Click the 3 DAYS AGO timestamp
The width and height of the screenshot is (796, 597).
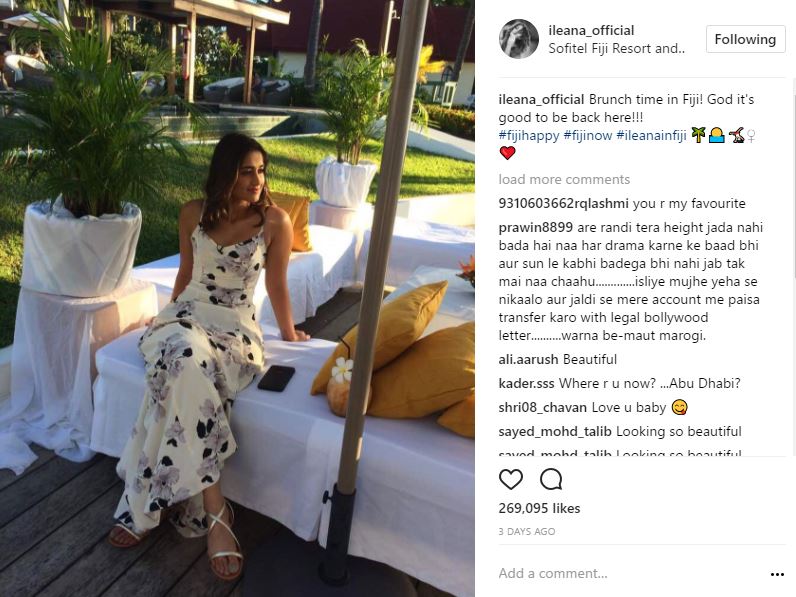(x=526, y=532)
